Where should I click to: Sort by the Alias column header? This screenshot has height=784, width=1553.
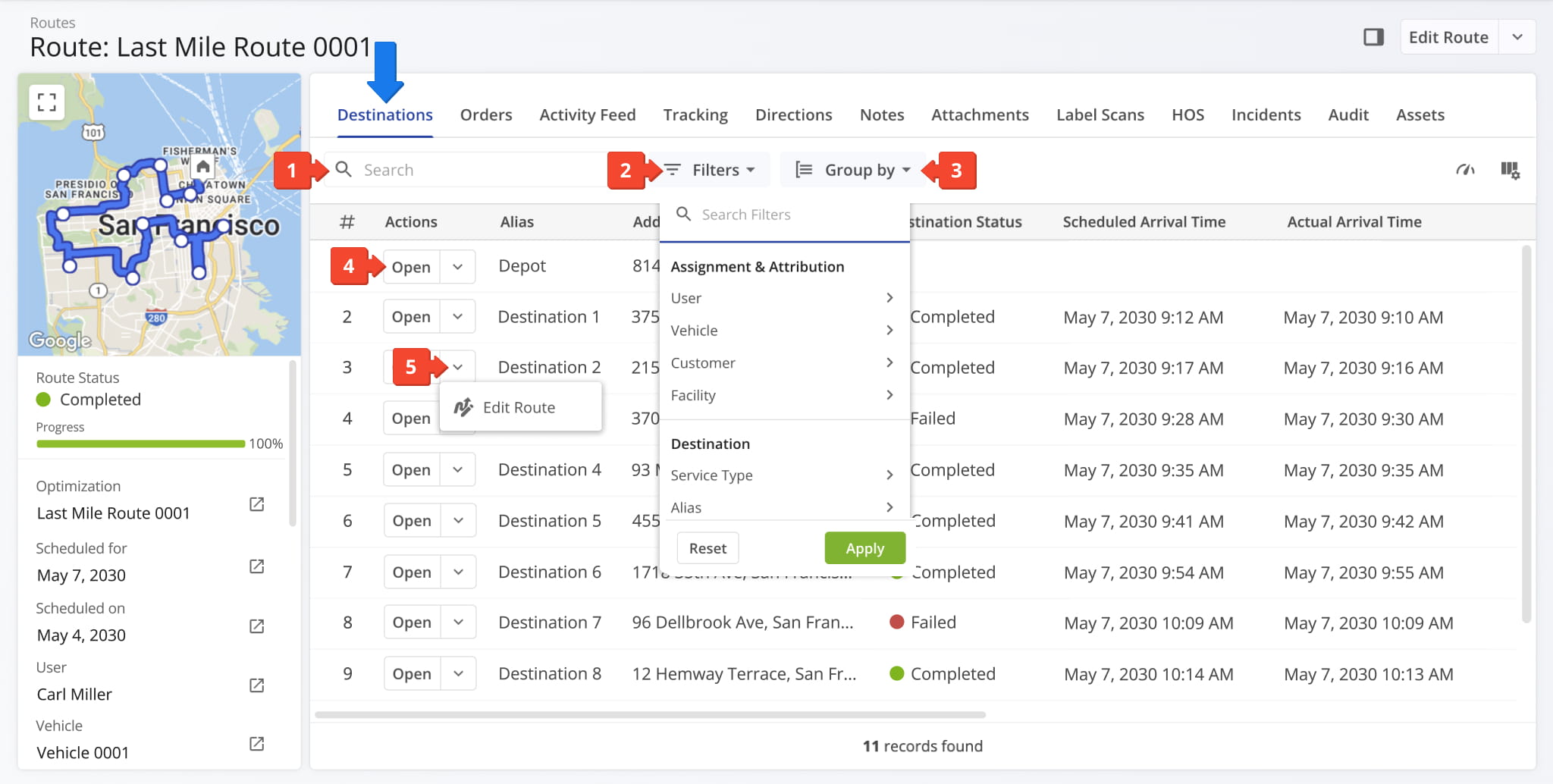point(516,222)
